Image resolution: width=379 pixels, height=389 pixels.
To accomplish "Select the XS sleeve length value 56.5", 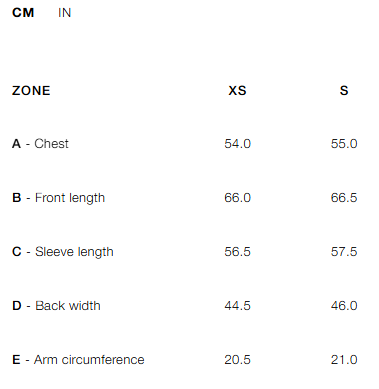I will (x=237, y=252).
